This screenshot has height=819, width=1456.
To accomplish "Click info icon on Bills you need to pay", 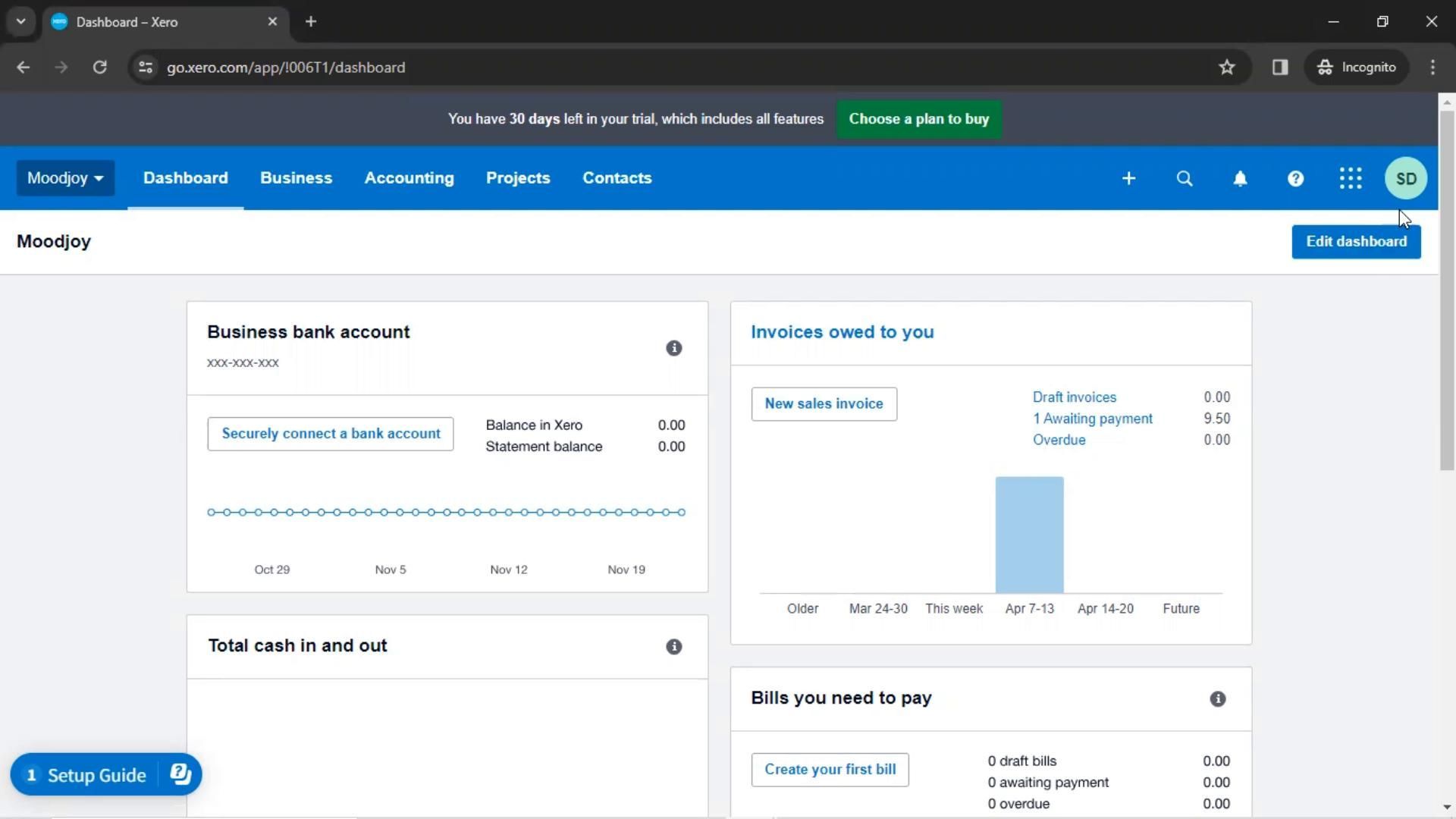I will [1217, 699].
